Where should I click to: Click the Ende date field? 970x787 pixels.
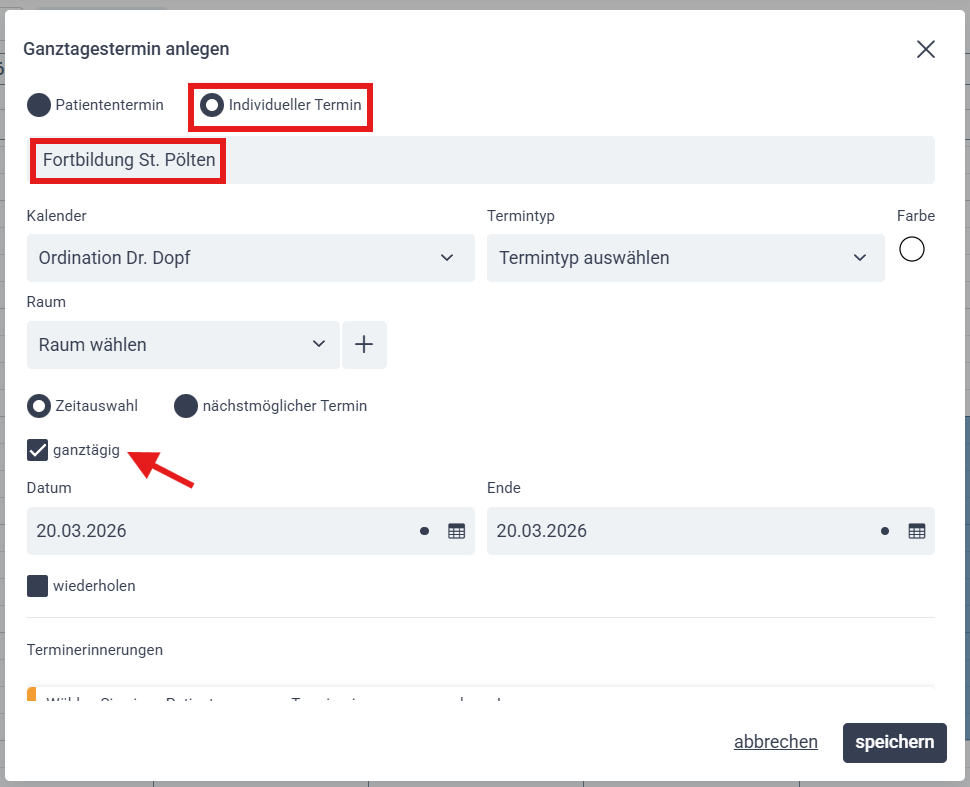(680, 531)
